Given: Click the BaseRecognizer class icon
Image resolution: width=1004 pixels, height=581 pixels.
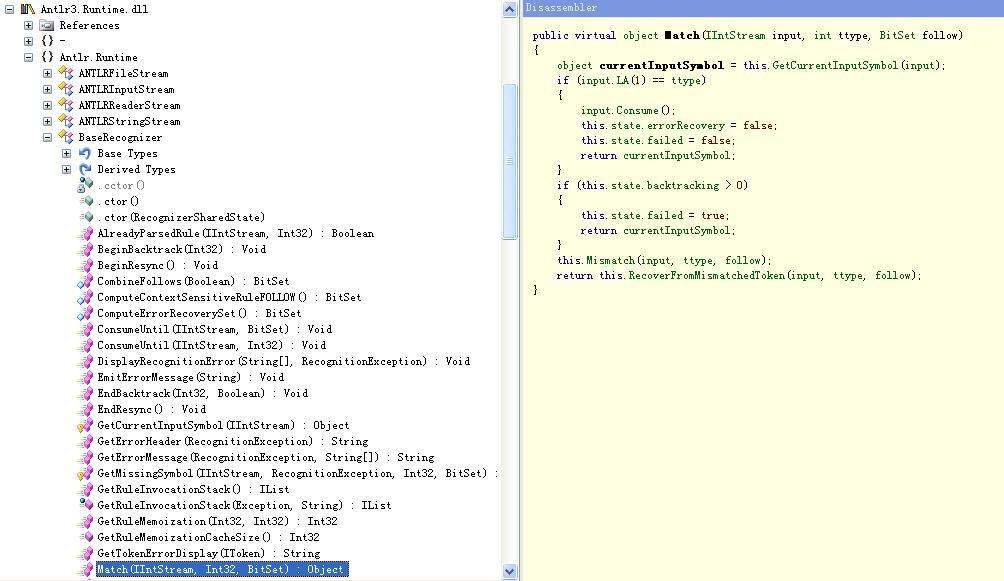Looking at the screenshot, I should point(65,137).
